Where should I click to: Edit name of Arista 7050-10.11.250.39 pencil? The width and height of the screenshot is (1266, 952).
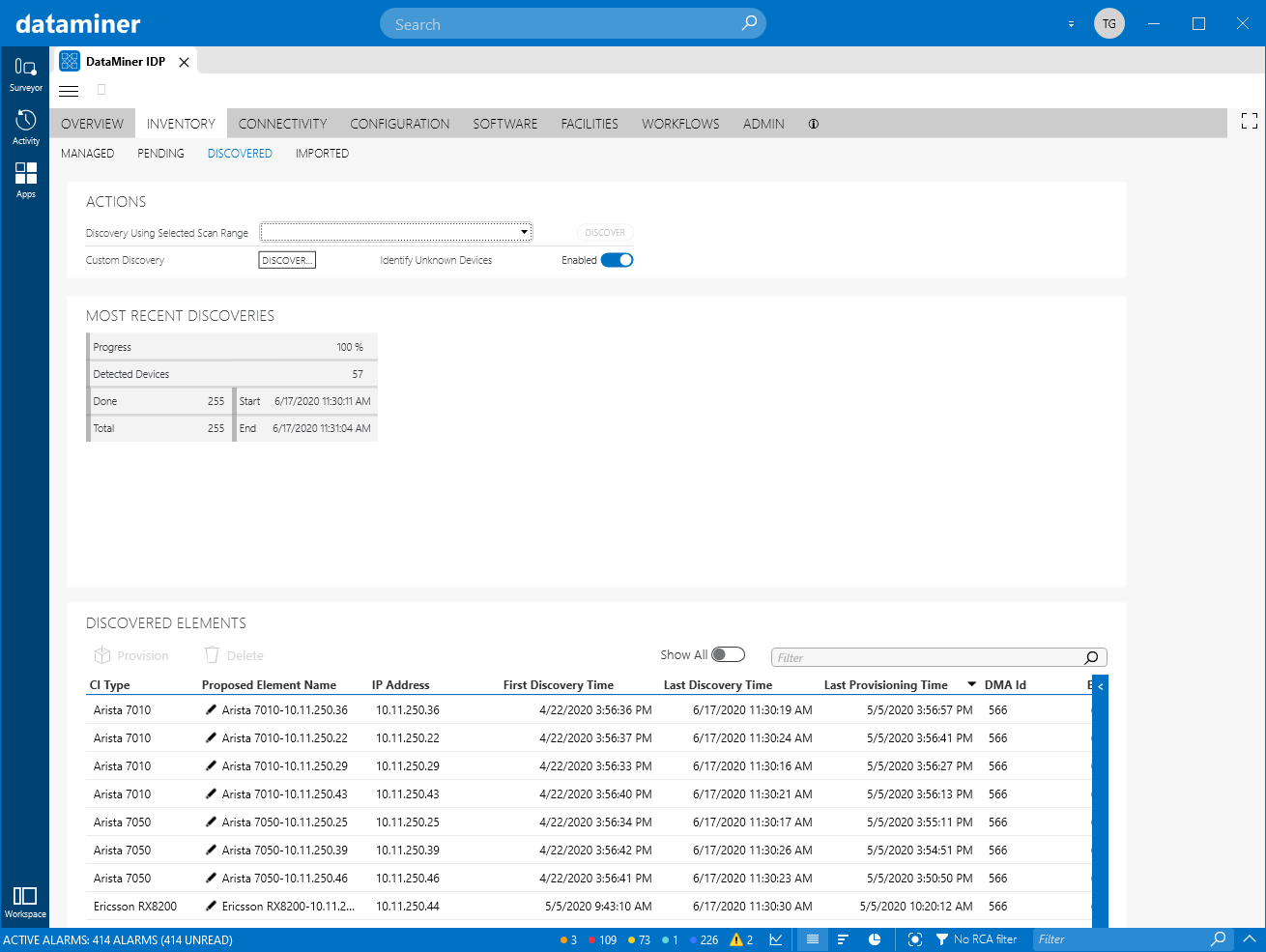[x=211, y=850]
